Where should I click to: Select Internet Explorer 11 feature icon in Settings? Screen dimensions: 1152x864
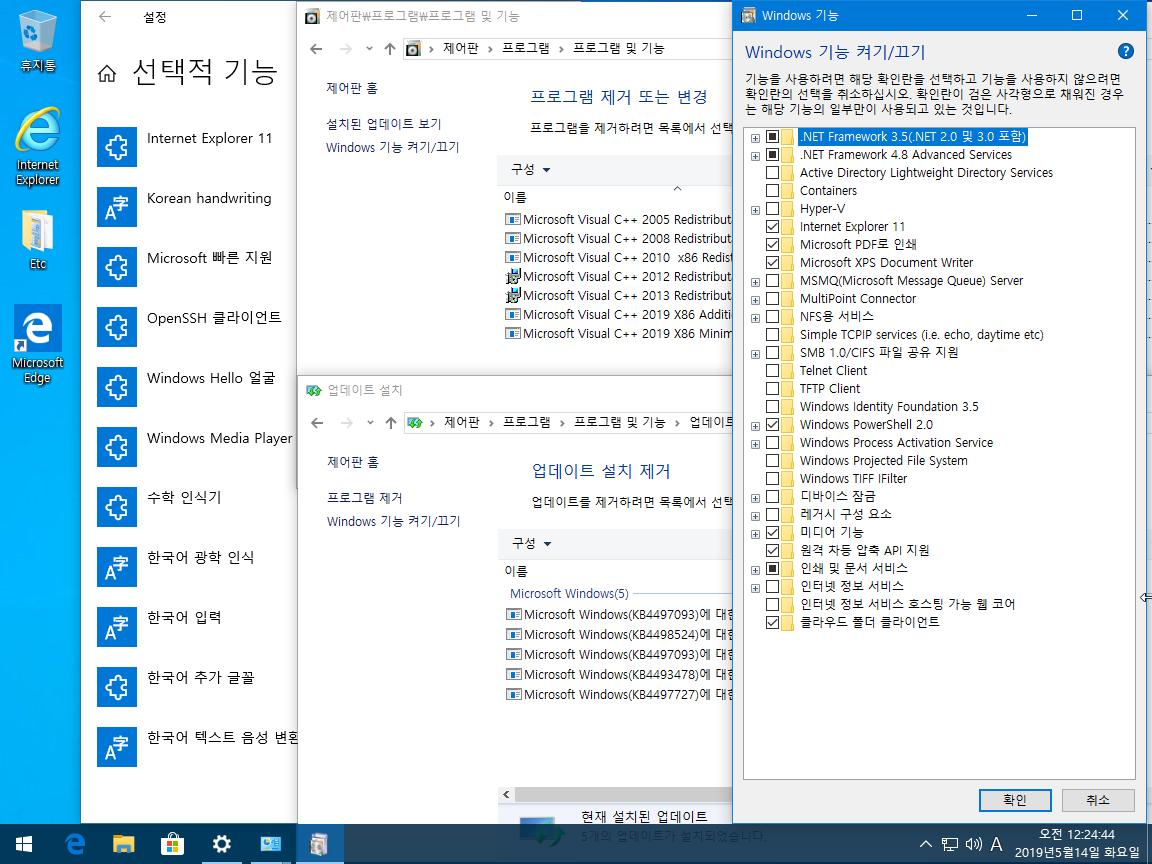(x=117, y=147)
